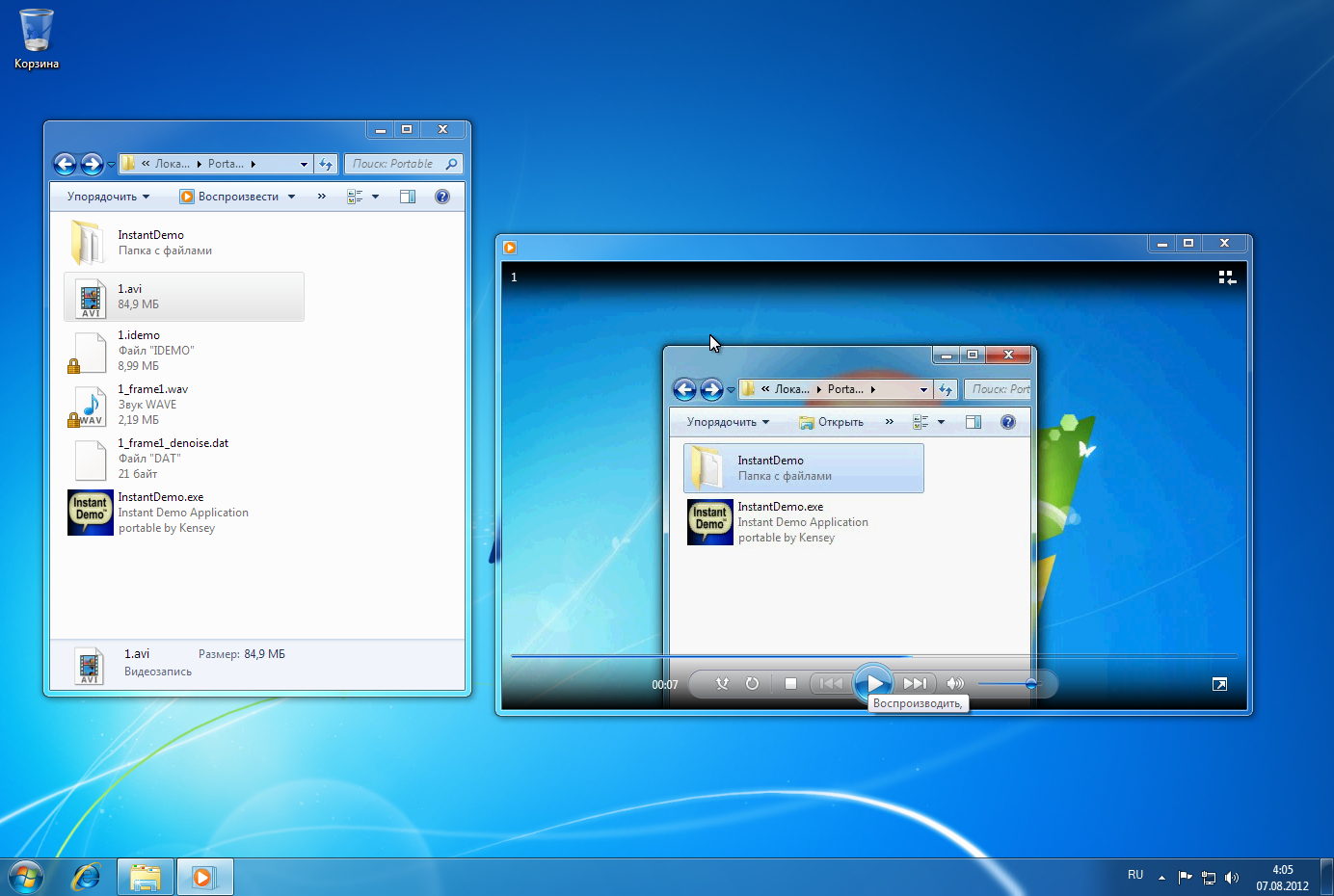The image size is (1334, 896).
Task: Click the Media Player title bar icon
Action: [510, 248]
